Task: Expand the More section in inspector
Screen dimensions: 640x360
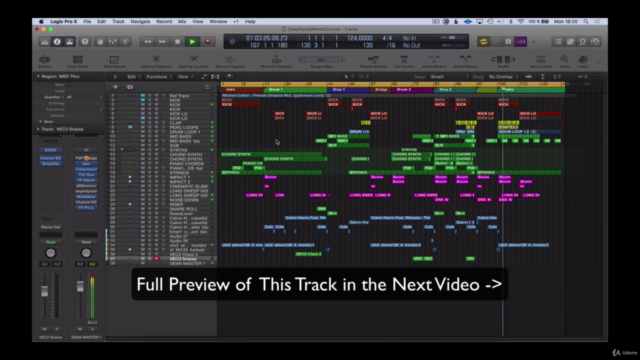Action: point(40,122)
